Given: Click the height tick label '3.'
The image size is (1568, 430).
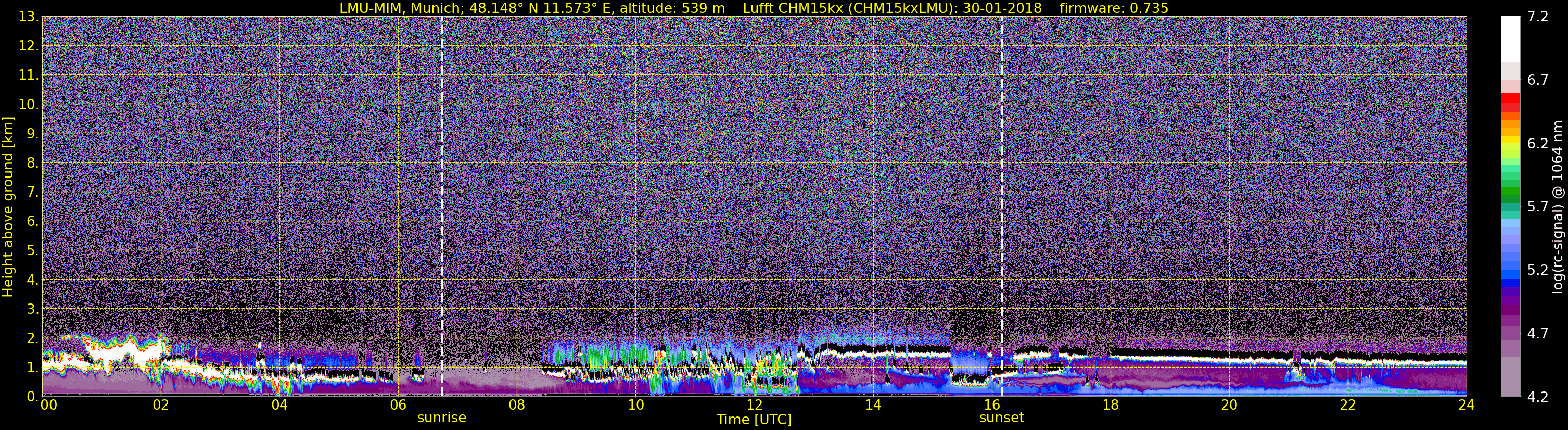Looking at the screenshot, I should (33, 309).
